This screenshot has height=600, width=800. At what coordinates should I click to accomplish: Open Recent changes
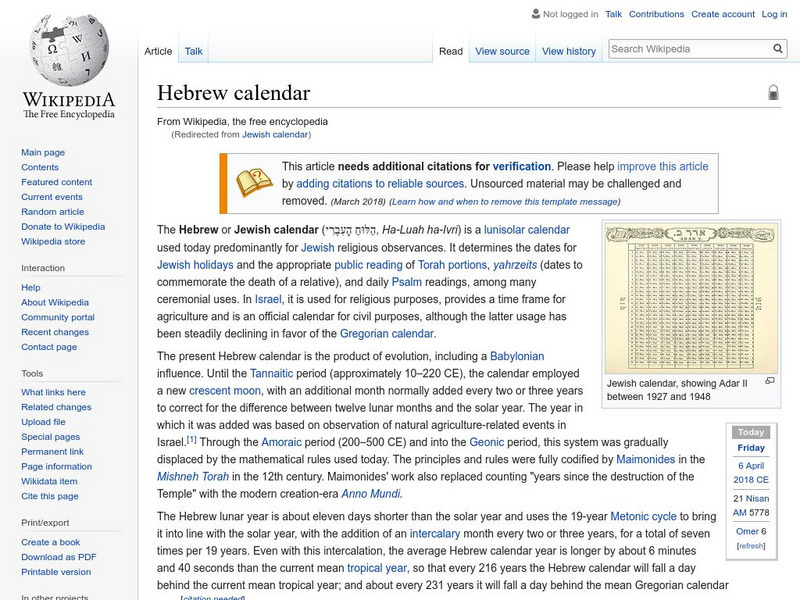point(55,332)
